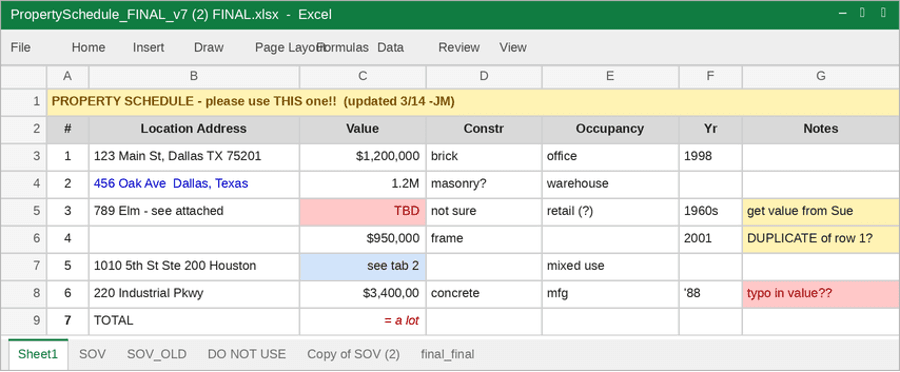
Task: Select column F header
Action: pyautogui.click(x=711, y=76)
